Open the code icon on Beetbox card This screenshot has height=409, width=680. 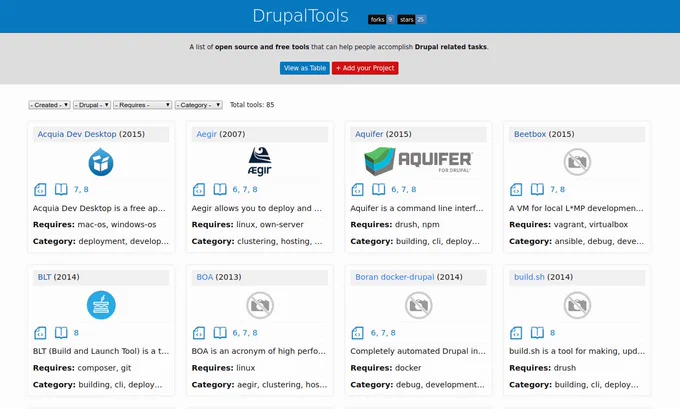517,190
